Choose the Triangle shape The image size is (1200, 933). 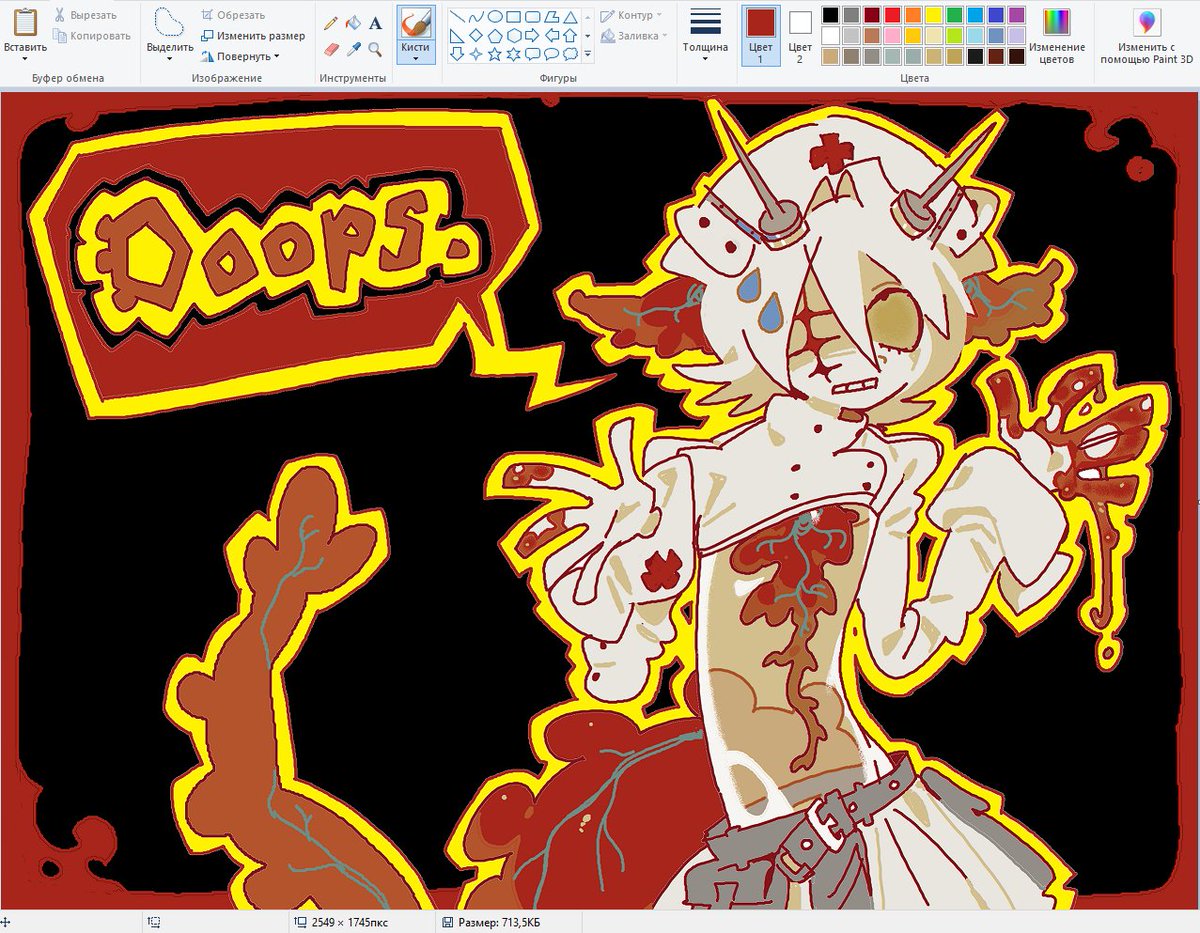tap(570, 17)
